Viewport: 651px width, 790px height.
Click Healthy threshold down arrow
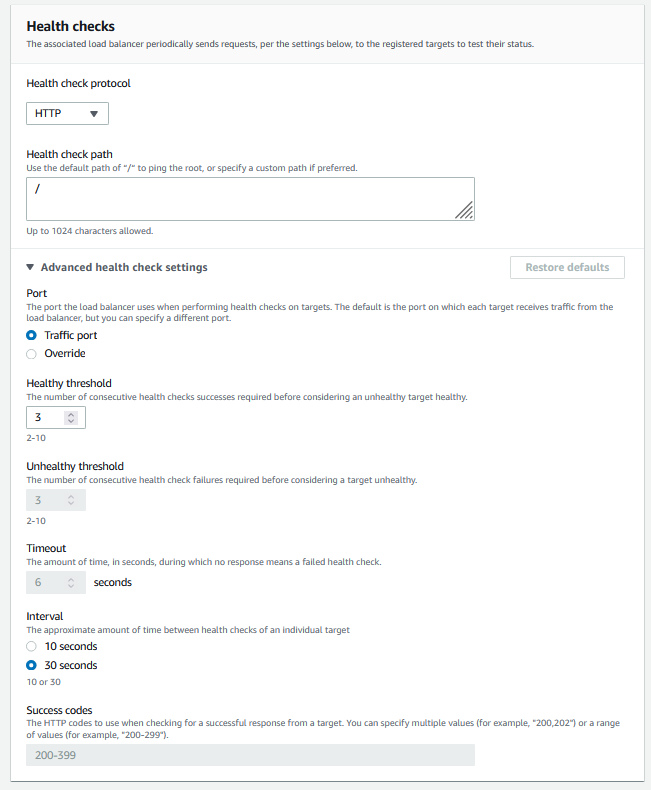click(73, 421)
